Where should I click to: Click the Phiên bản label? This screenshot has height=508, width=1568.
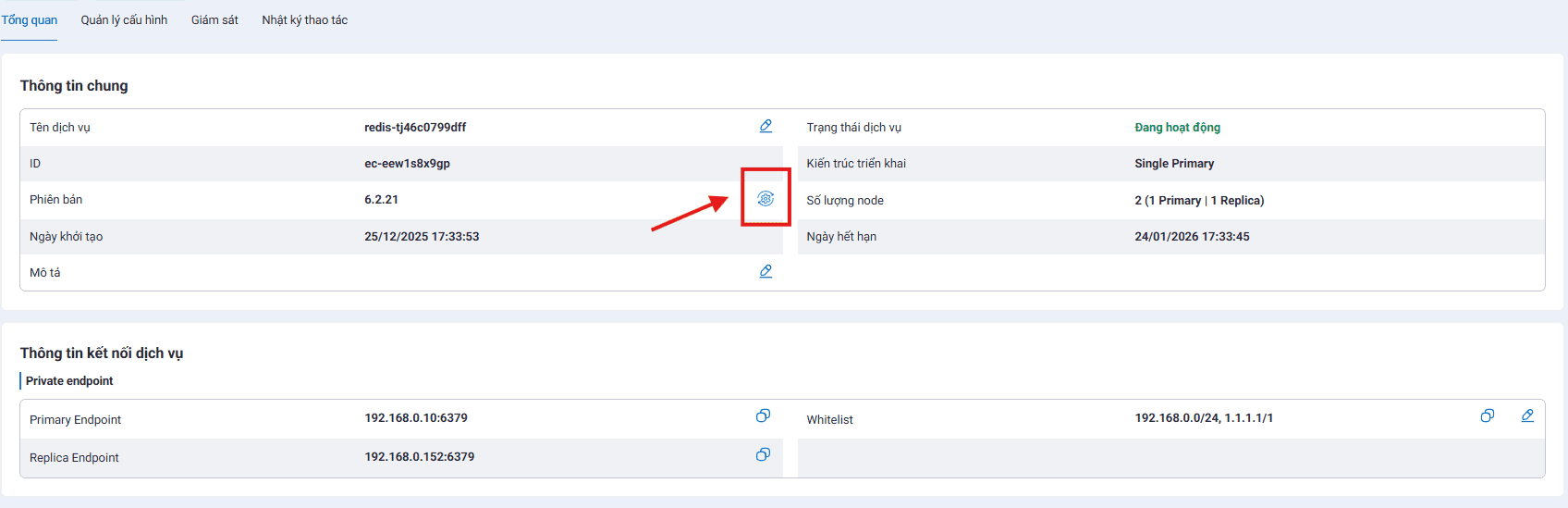[55, 200]
